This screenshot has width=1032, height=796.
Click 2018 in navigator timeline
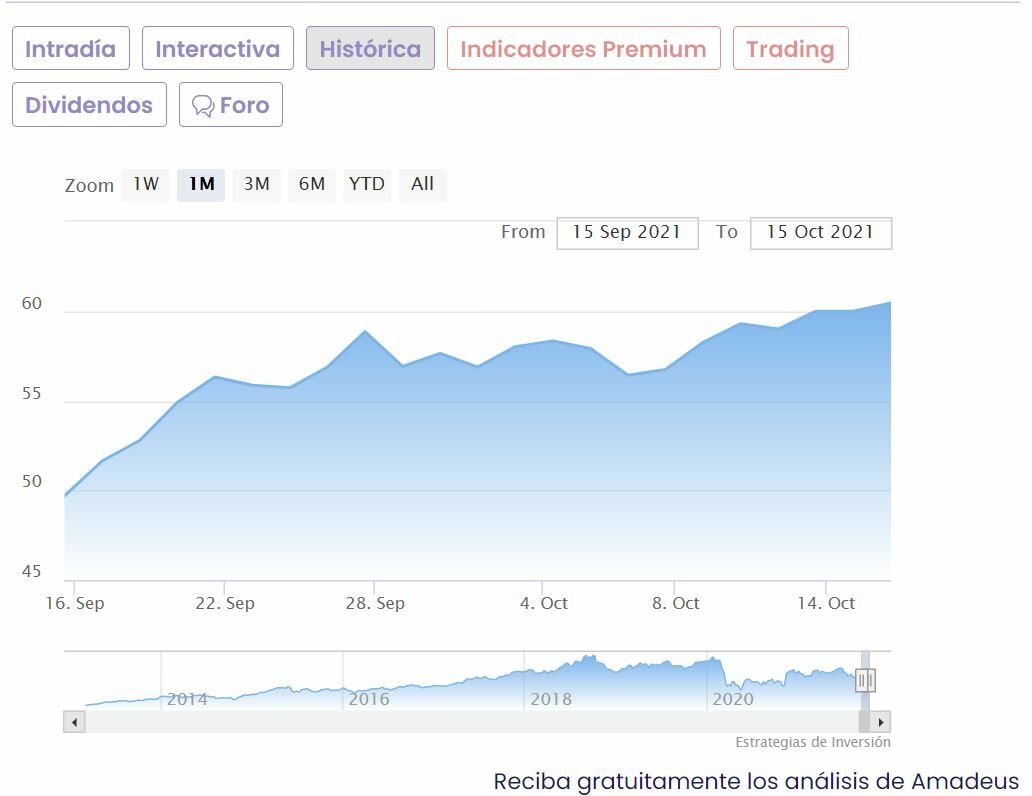(x=551, y=699)
